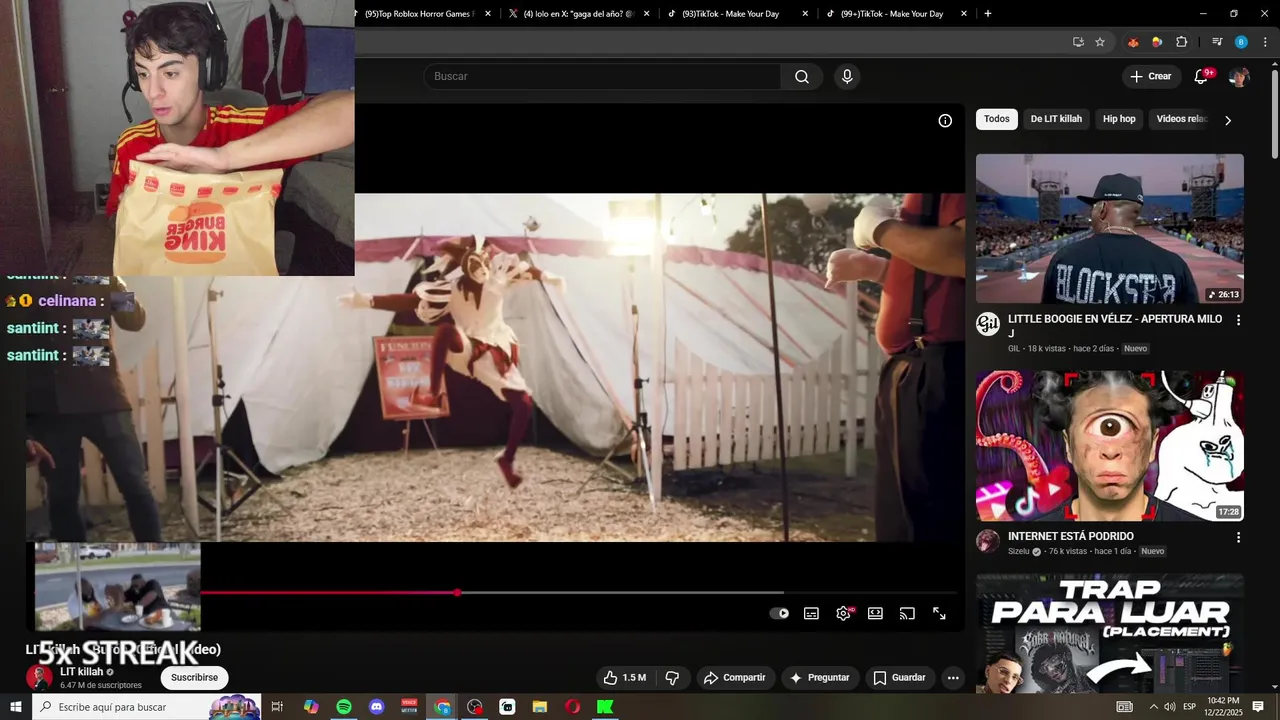Subscribe with the Suscribirse button
The width and height of the screenshot is (1280, 720).
tap(194, 678)
